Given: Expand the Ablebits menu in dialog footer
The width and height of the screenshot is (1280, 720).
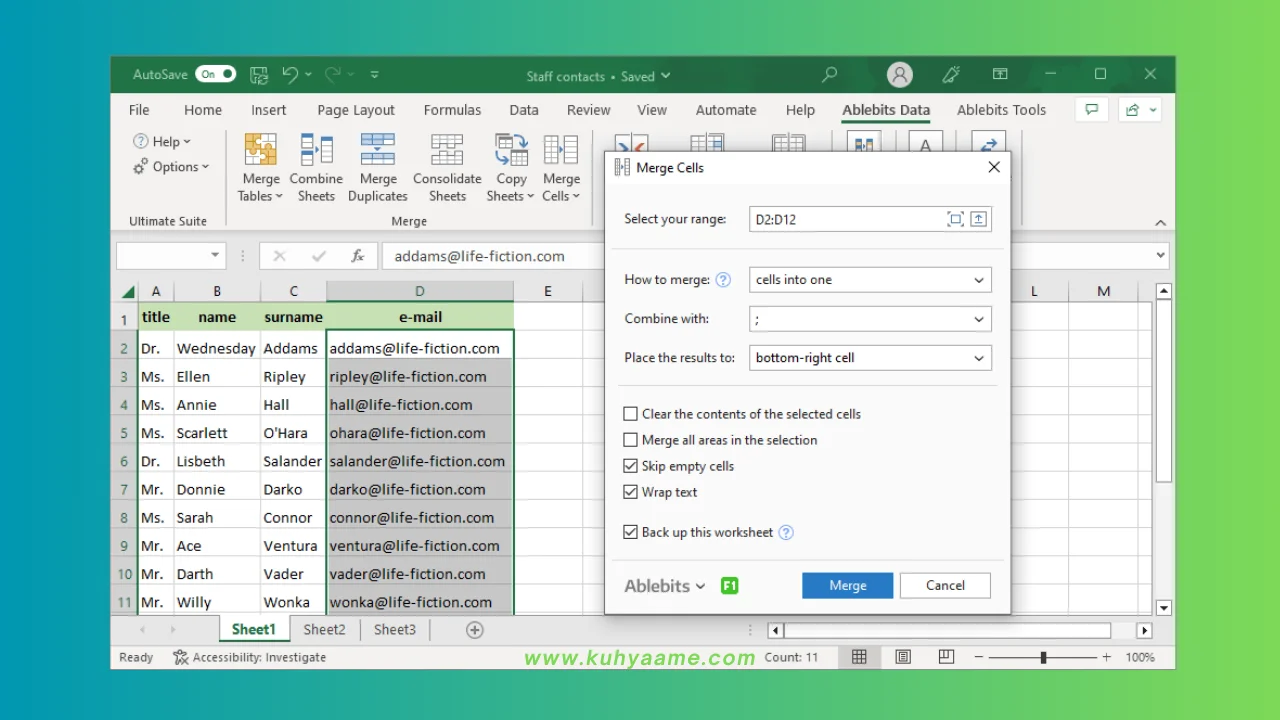Looking at the screenshot, I should click(665, 586).
